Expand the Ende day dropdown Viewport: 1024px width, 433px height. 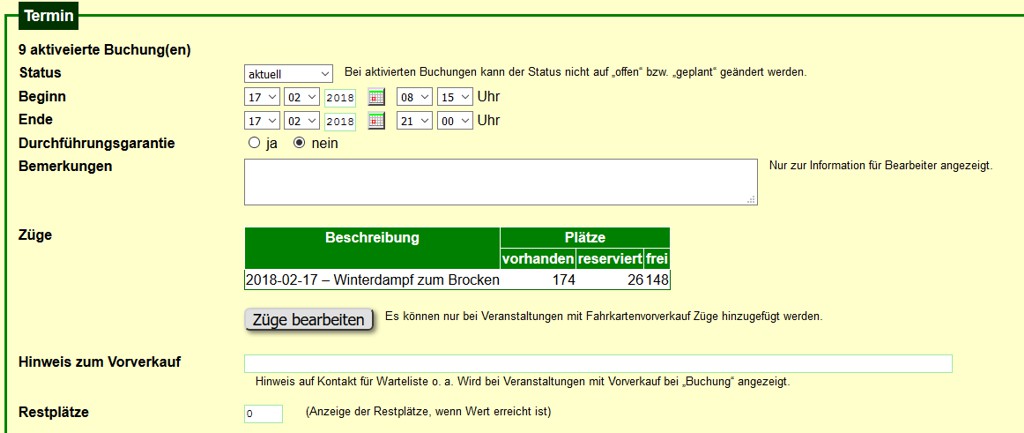pyautogui.click(x=262, y=121)
